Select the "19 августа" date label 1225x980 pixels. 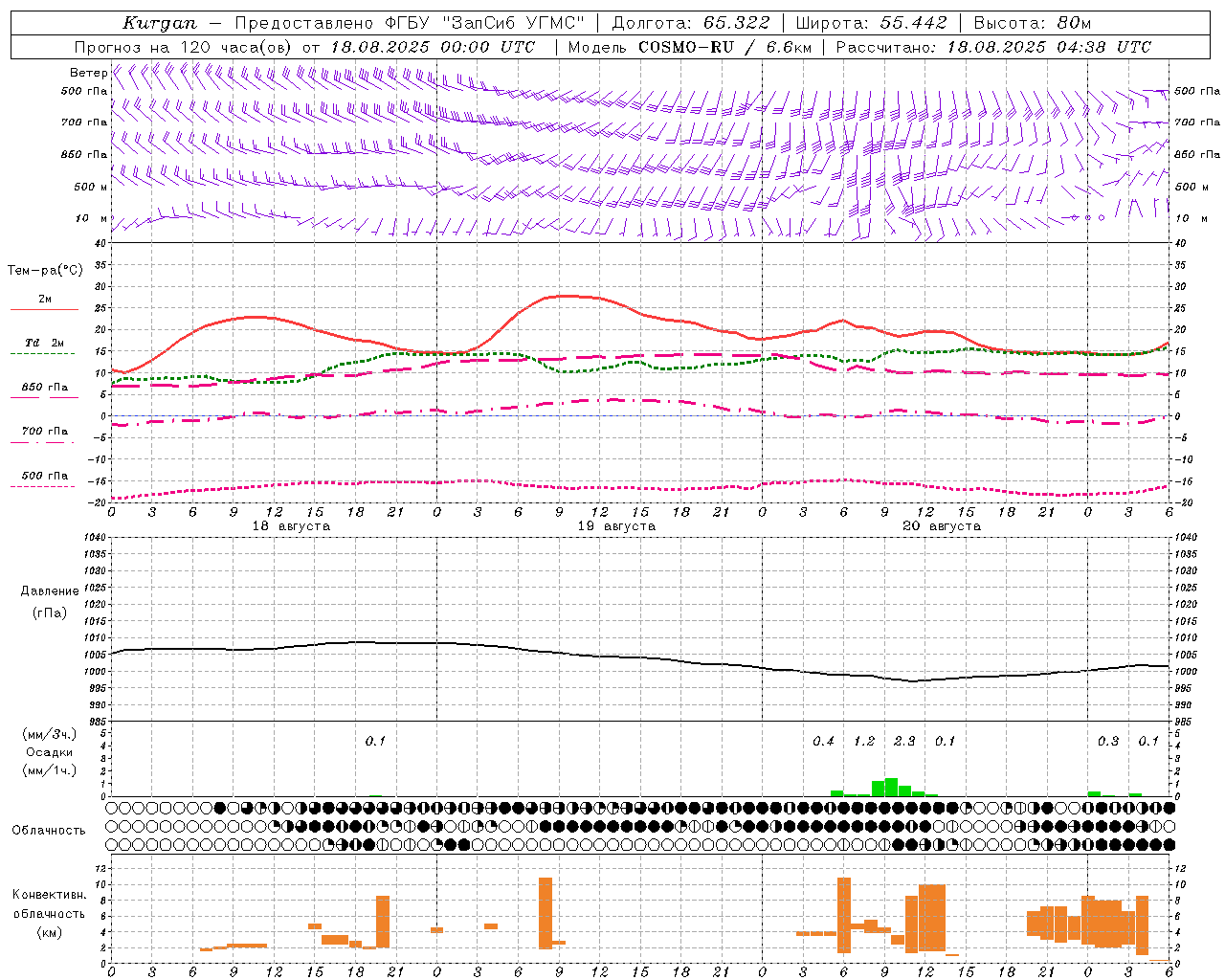coord(616,526)
